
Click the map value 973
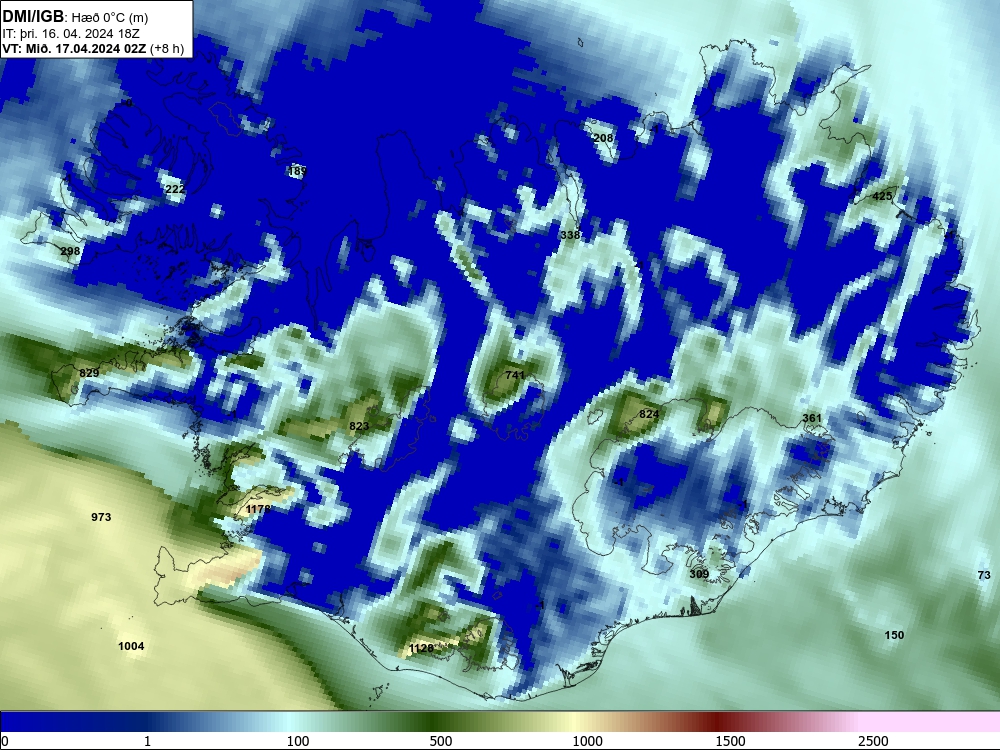[x=101, y=517]
